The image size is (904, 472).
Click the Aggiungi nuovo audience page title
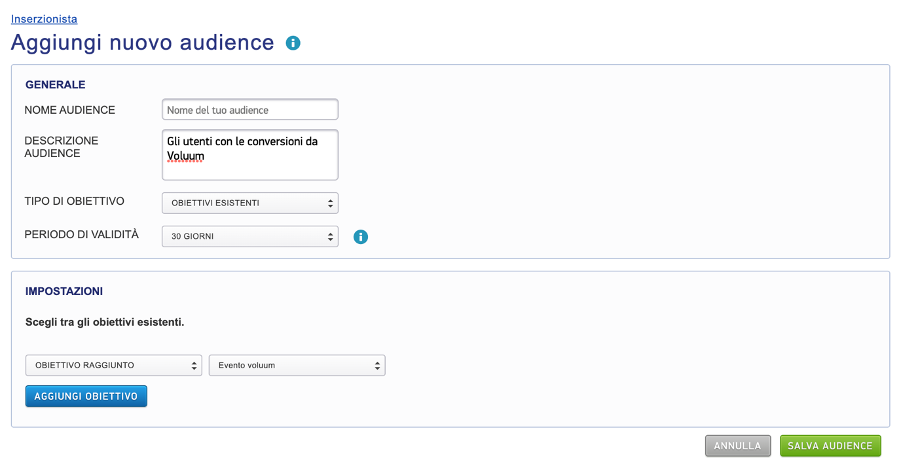click(x=142, y=43)
